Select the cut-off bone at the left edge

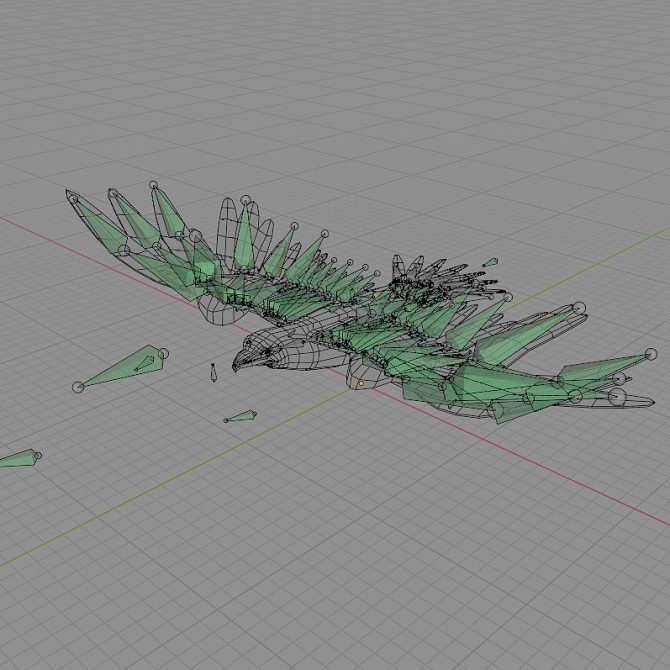[x=20, y=458]
